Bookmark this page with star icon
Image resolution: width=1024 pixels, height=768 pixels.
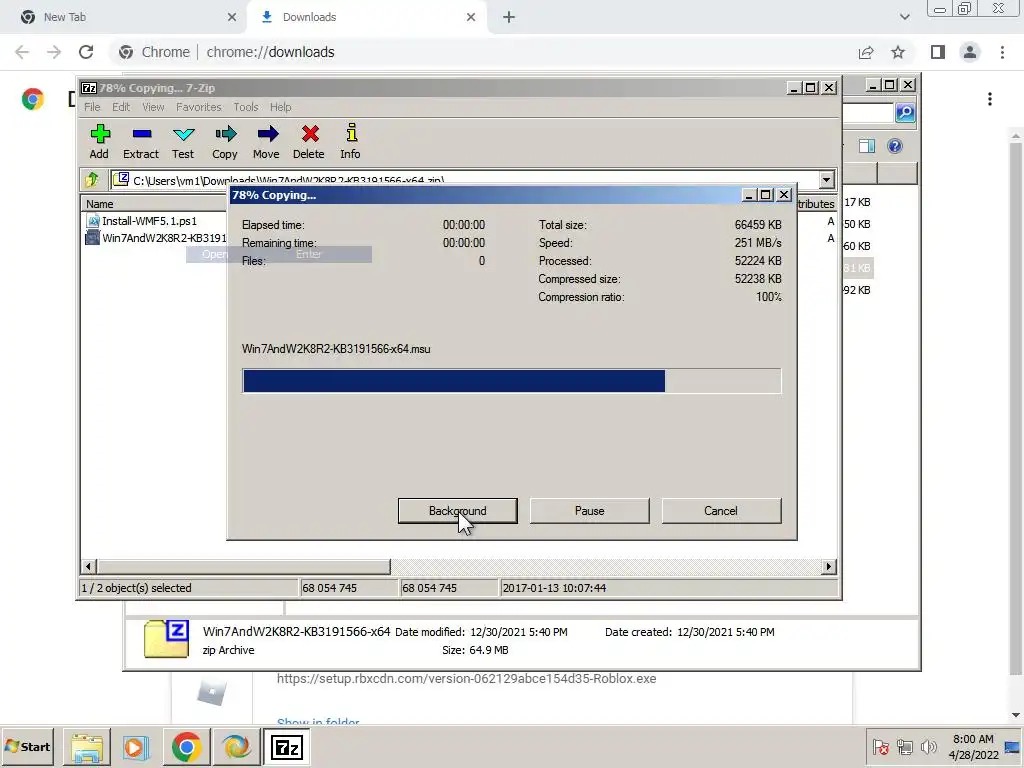coord(899,52)
